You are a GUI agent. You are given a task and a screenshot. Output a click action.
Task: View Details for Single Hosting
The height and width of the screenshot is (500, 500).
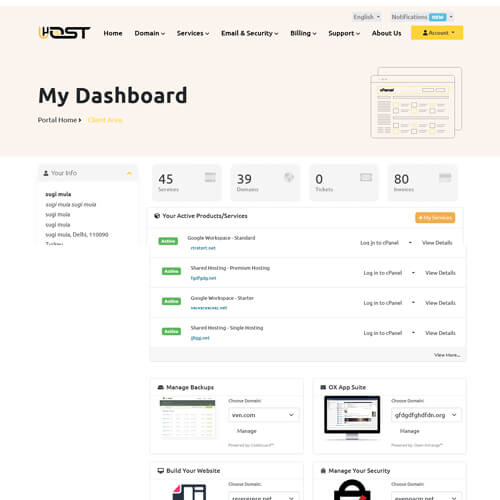(440, 333)
